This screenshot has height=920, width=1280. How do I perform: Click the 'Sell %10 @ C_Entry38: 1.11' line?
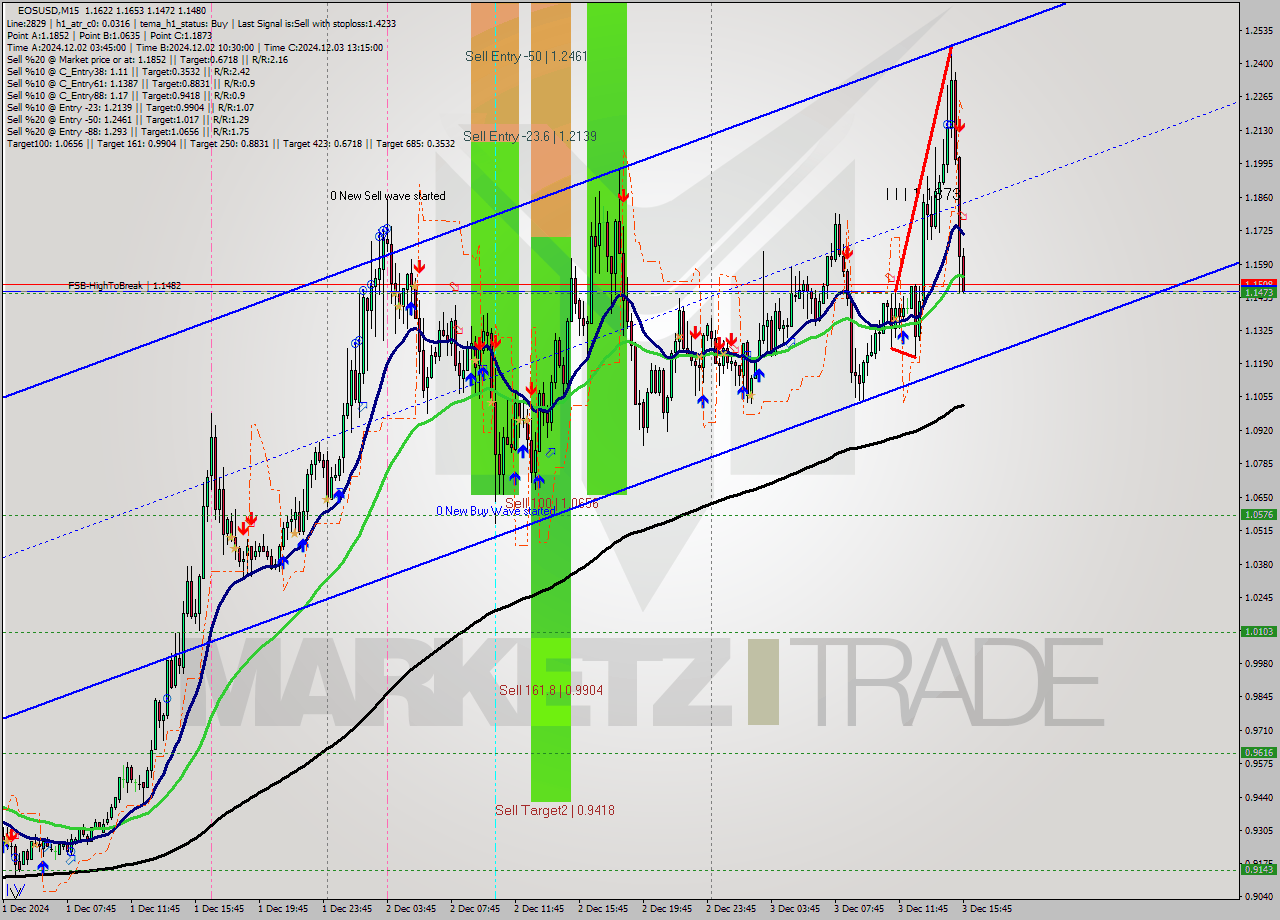point(128,71)
